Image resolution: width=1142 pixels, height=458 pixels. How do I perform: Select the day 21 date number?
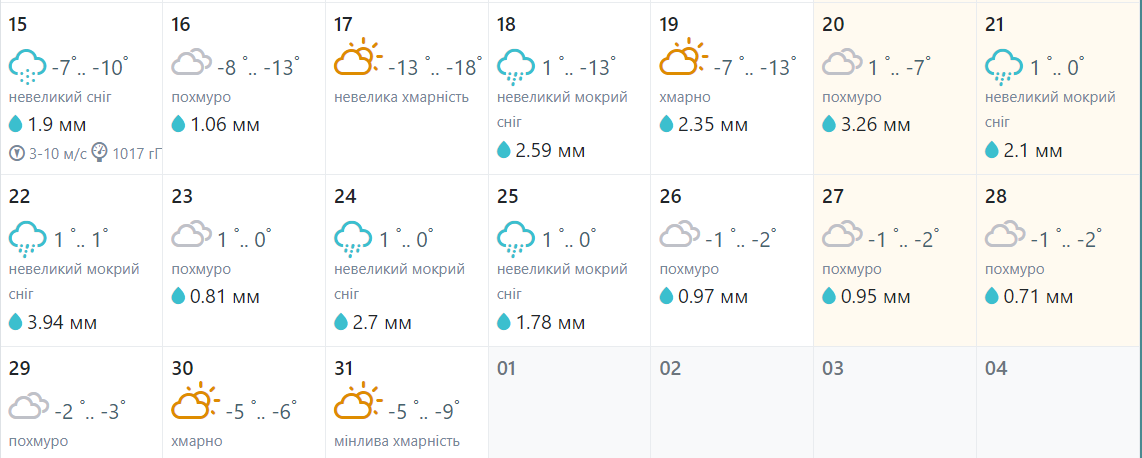[994, 24]
